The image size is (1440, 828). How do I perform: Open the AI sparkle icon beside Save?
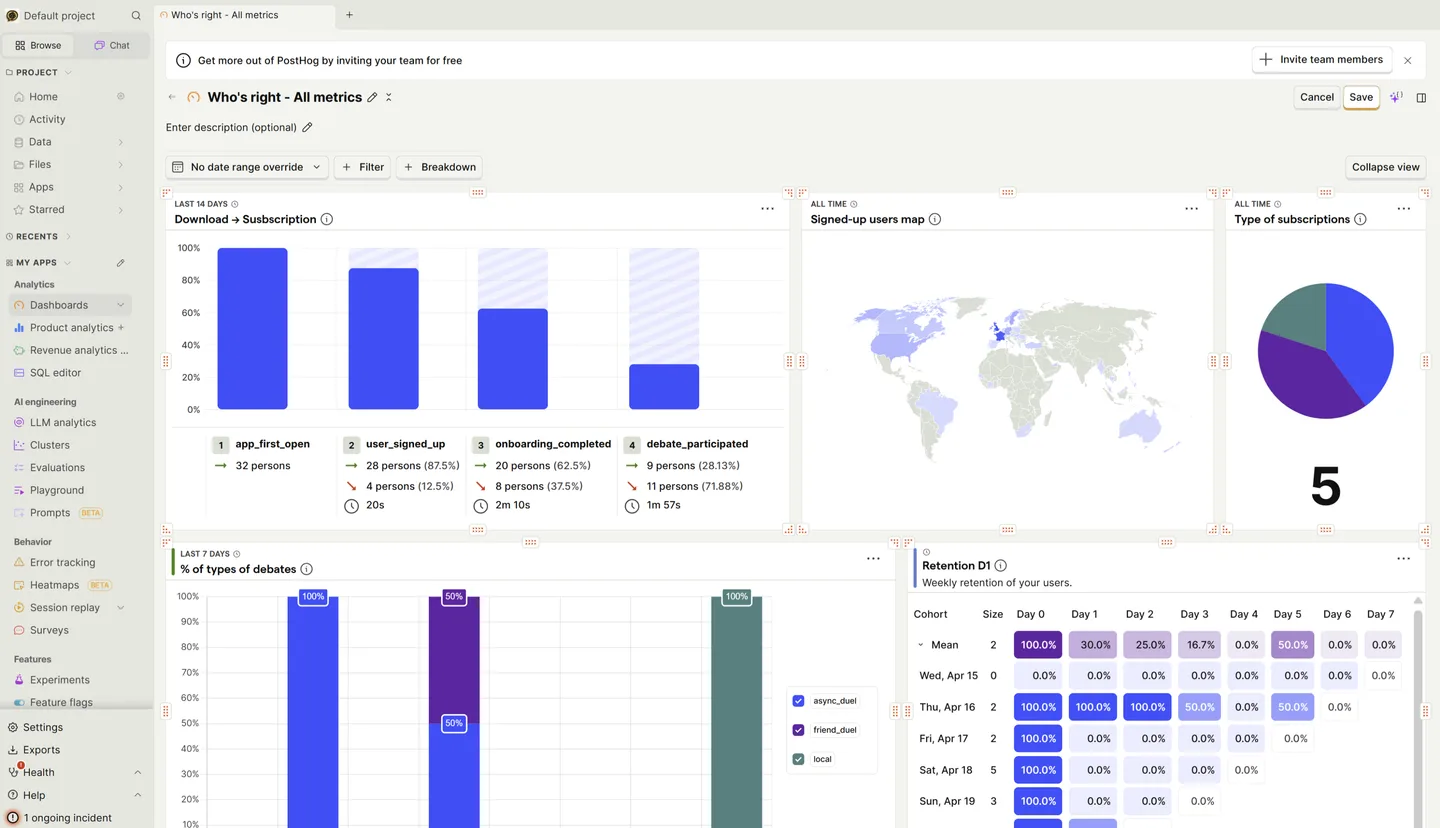click(x=1396, y=97)
